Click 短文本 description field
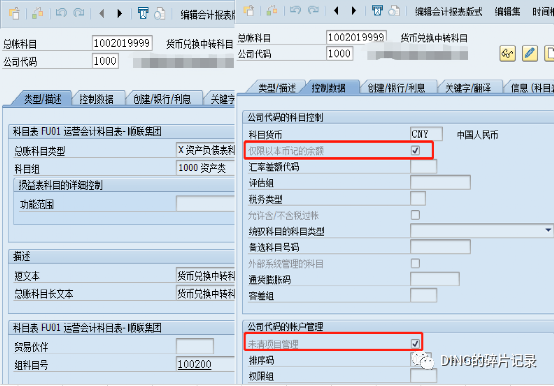554x386 pixels. [x=205, y=275]
